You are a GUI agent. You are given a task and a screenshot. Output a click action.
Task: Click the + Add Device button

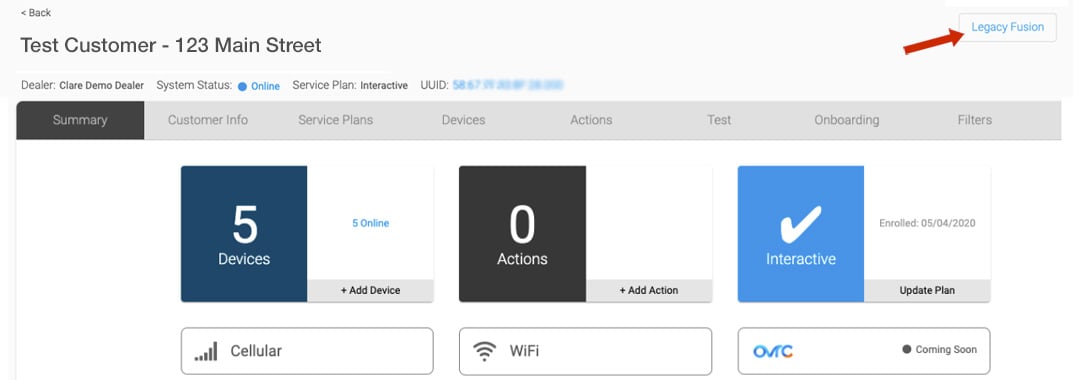click(x=371, y=291)
